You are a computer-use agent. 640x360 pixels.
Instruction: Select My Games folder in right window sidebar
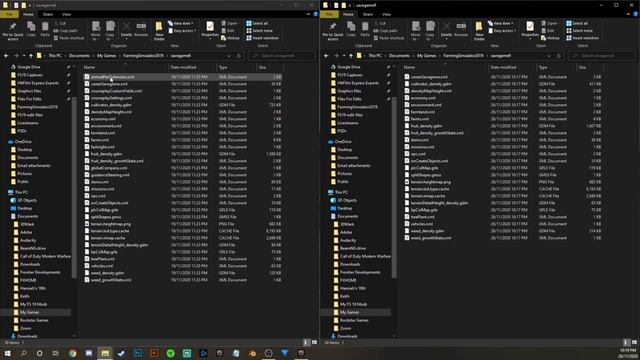(x=349, y=312)
